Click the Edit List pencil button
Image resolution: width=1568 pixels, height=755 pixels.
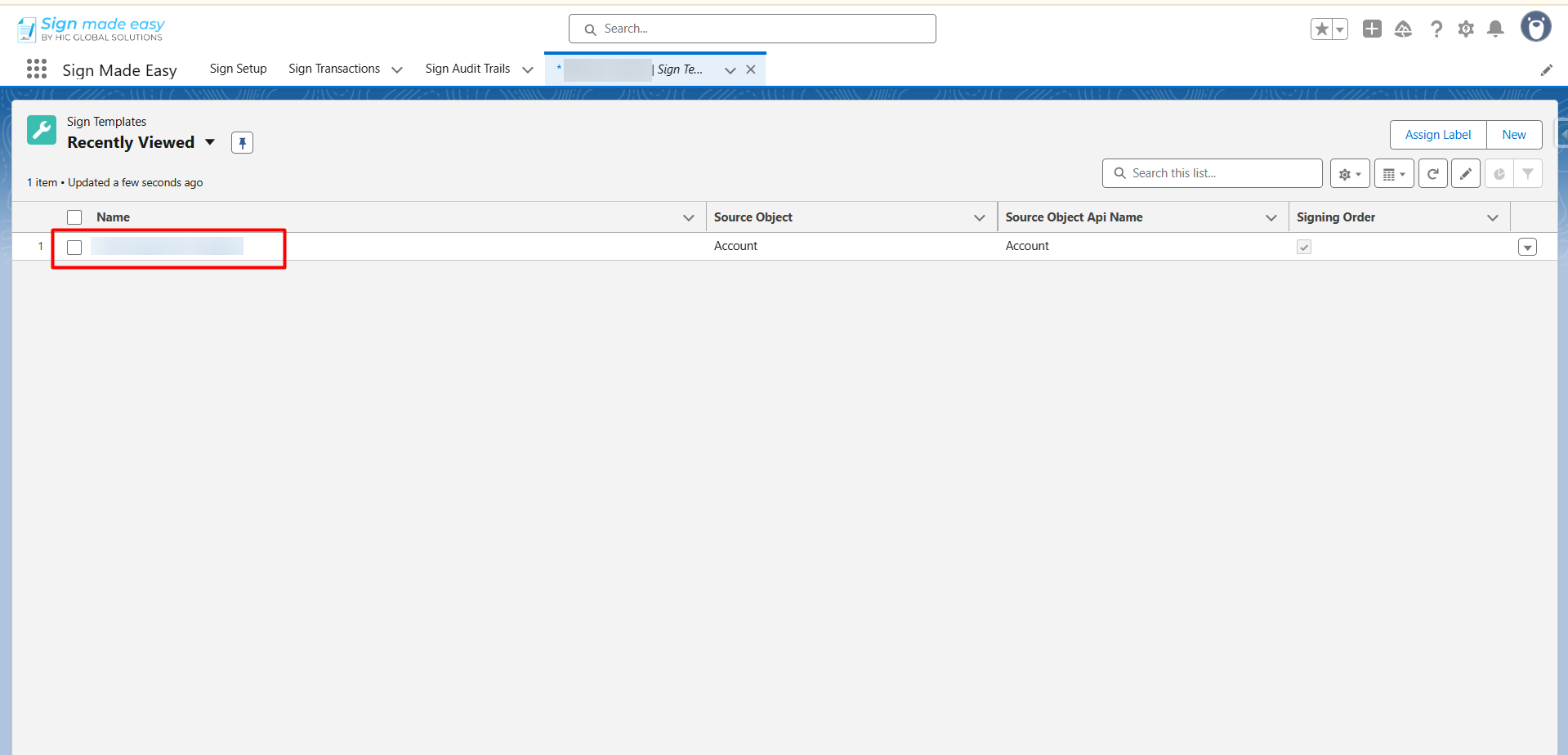click(x=1466, y=174)
